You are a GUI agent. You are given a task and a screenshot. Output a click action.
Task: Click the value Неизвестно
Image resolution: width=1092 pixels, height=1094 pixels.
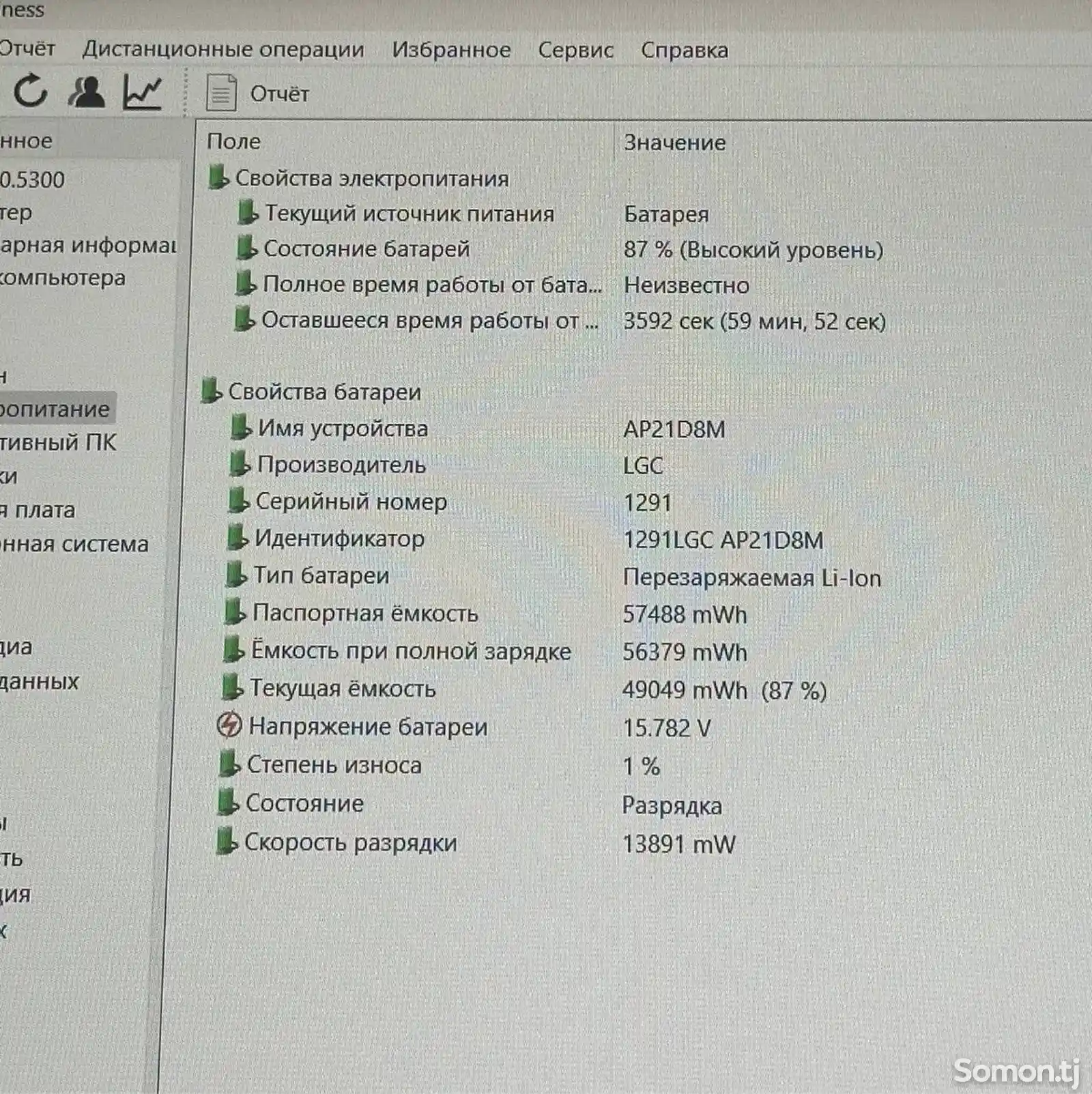point(687,285)
